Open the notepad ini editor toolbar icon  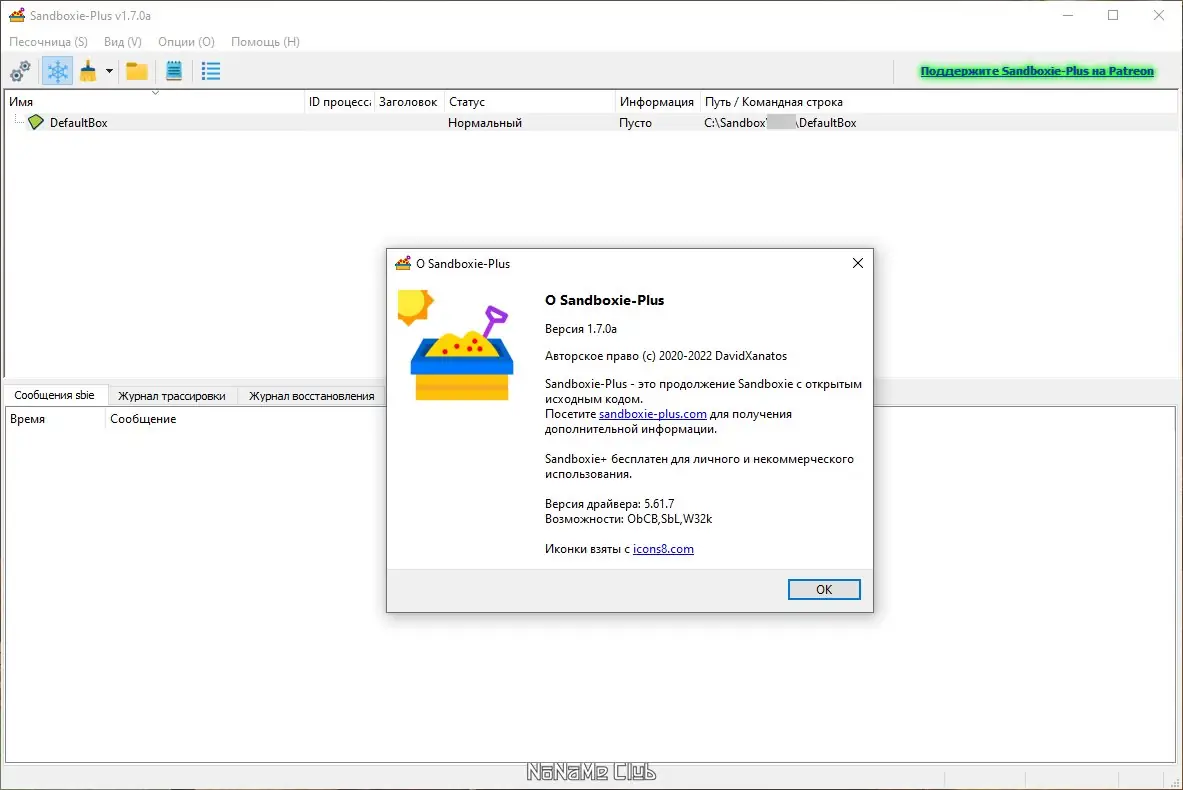(x=174, y=72)
